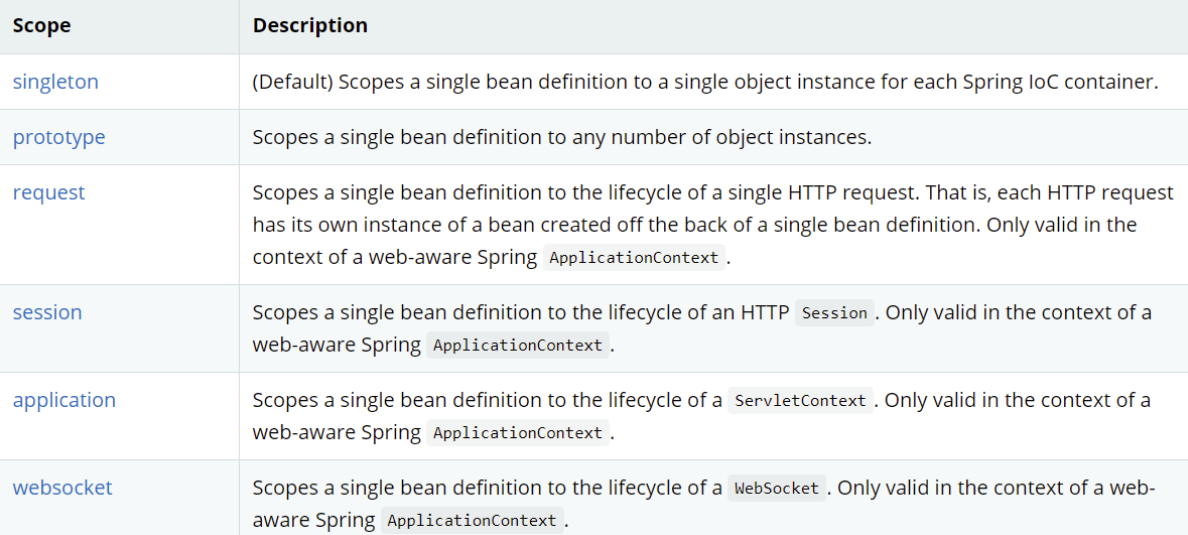Open the singleton scope link
The width and height of the screenshot is (1188, 535).
pyautogui.click(x=55, y=82)
